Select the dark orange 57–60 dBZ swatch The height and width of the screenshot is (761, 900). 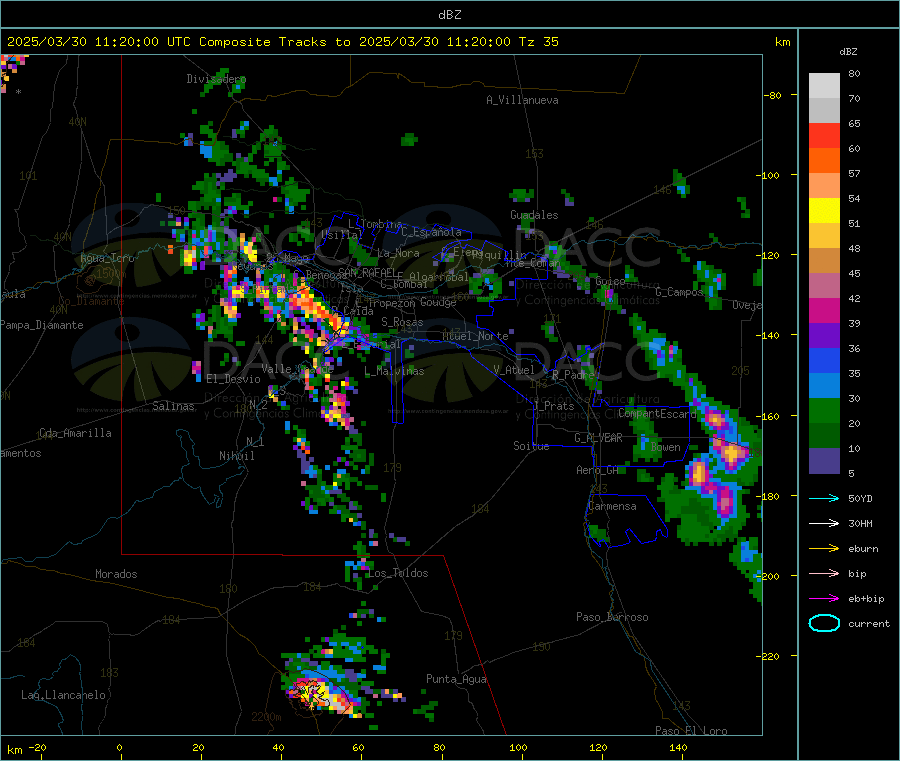(824, 161)
